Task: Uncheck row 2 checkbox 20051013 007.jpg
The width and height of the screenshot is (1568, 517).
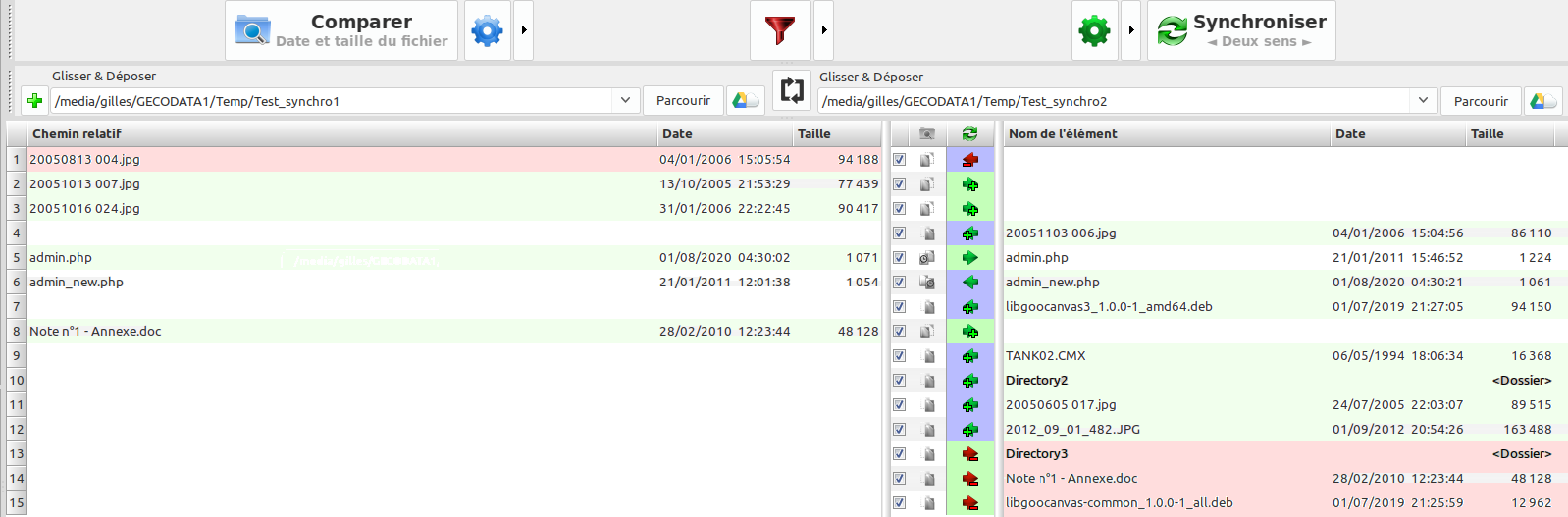Action: 899,183
